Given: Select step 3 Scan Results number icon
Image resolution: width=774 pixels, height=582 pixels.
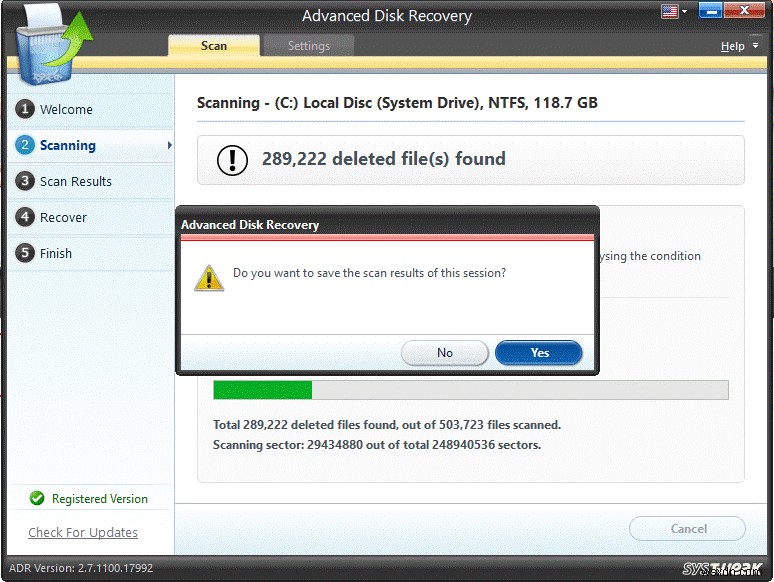Looking at the screenshot, I should coord(24,181).
